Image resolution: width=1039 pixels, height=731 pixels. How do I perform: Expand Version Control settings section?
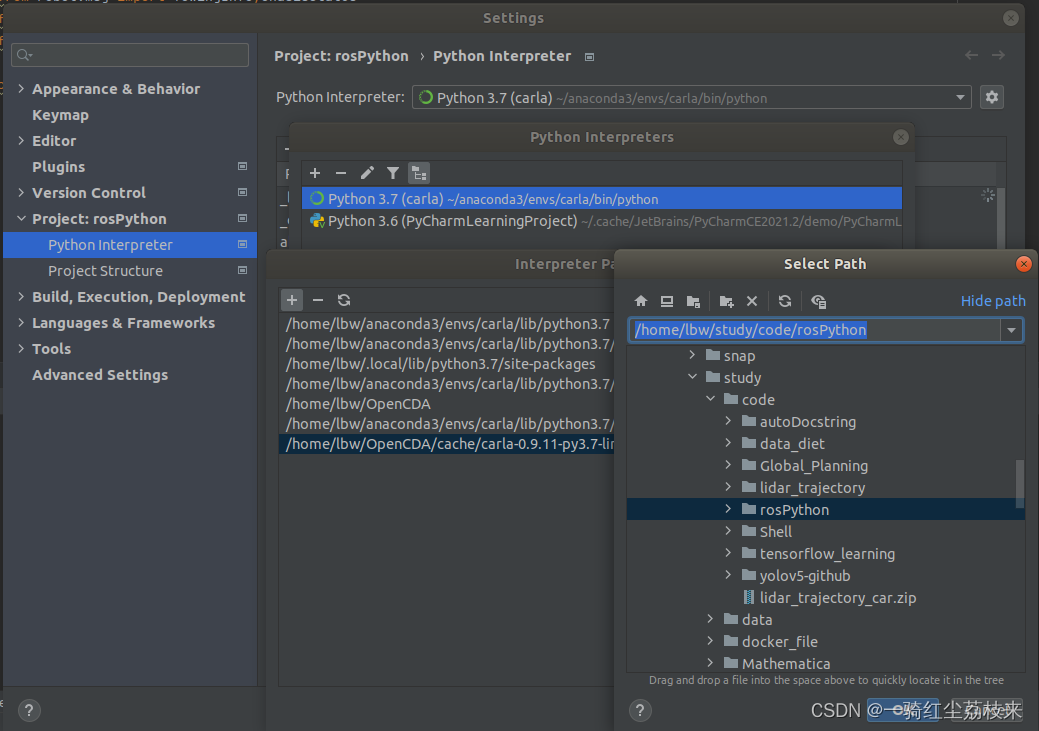pos(21,192)
